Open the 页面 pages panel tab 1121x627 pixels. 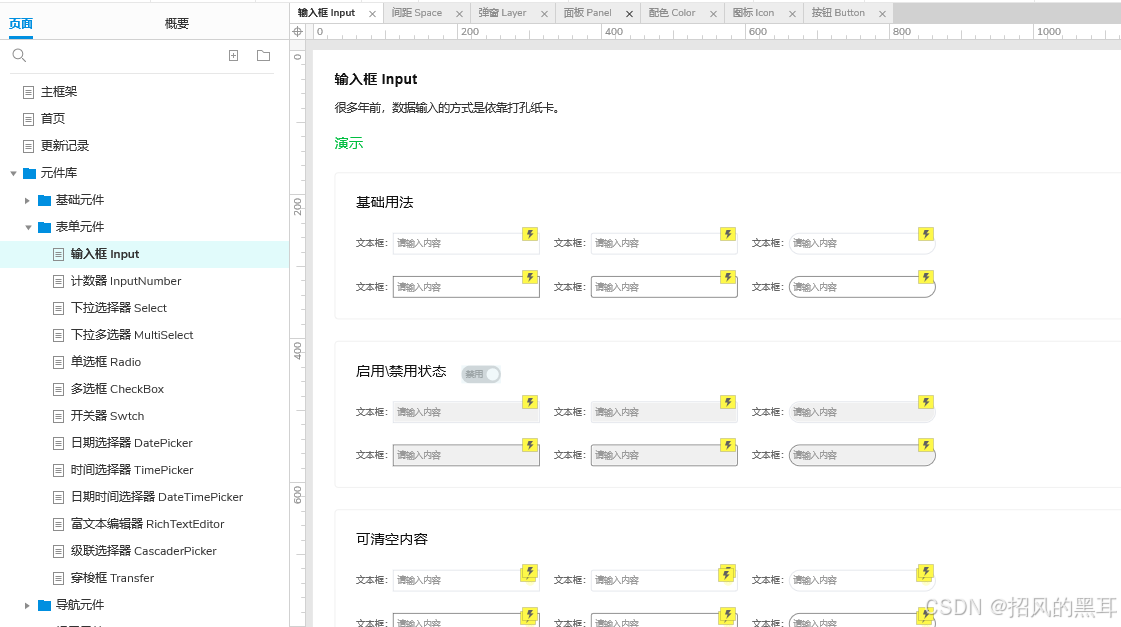coord(21,24)
